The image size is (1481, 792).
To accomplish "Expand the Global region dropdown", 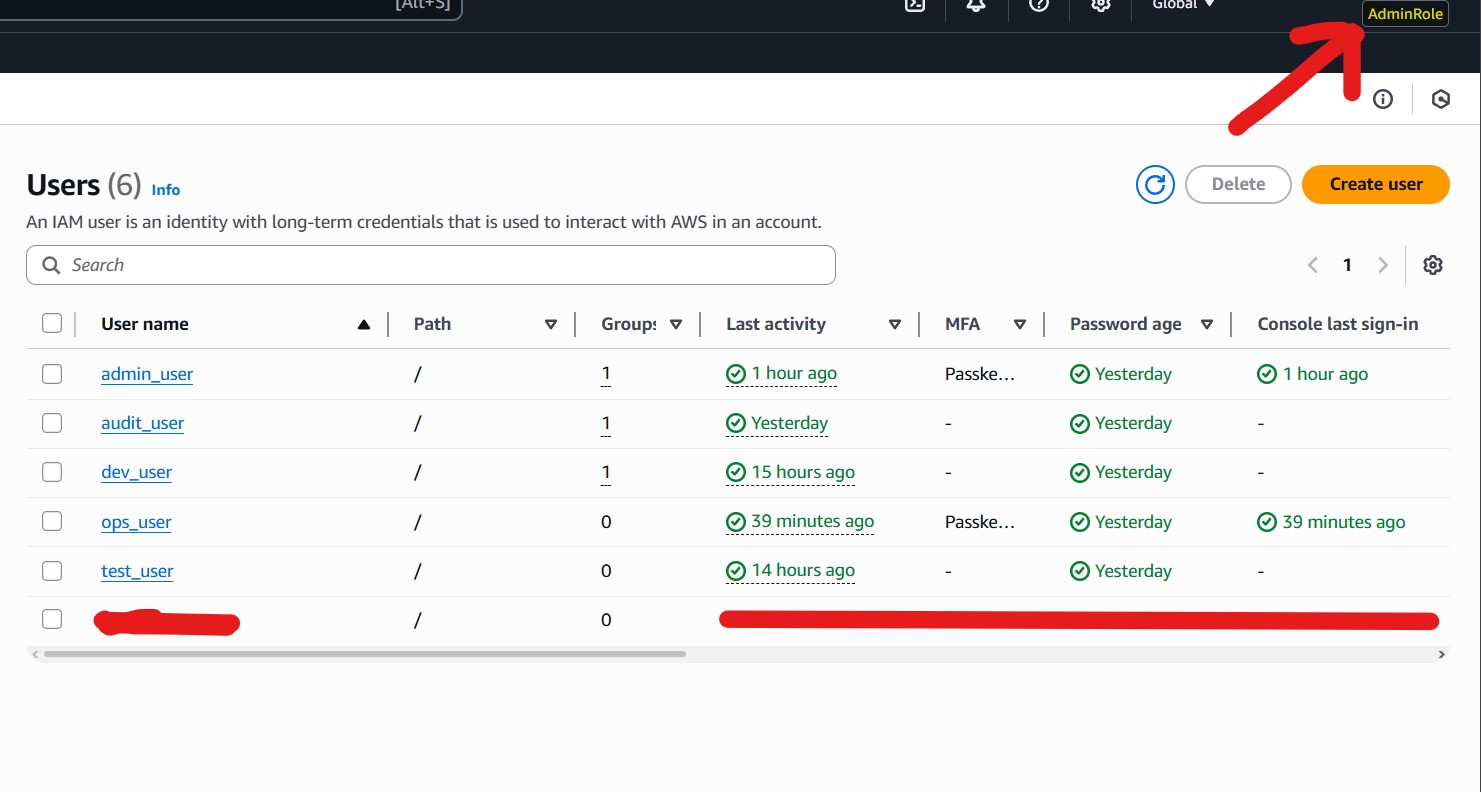I will 1183,5.
